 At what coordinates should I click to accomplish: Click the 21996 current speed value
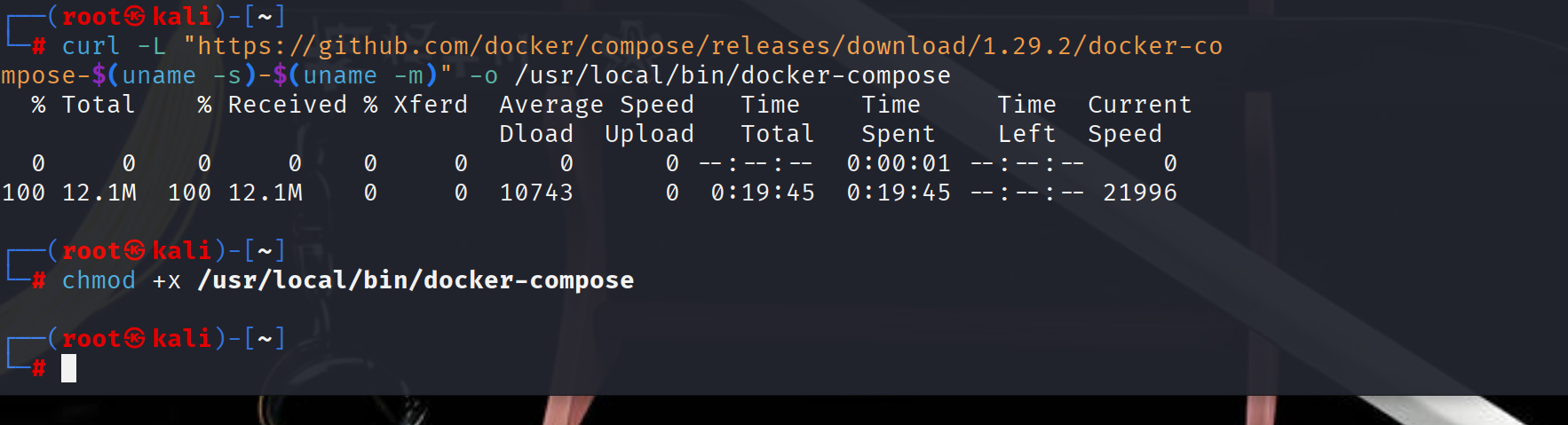(x=1140, y=193)
